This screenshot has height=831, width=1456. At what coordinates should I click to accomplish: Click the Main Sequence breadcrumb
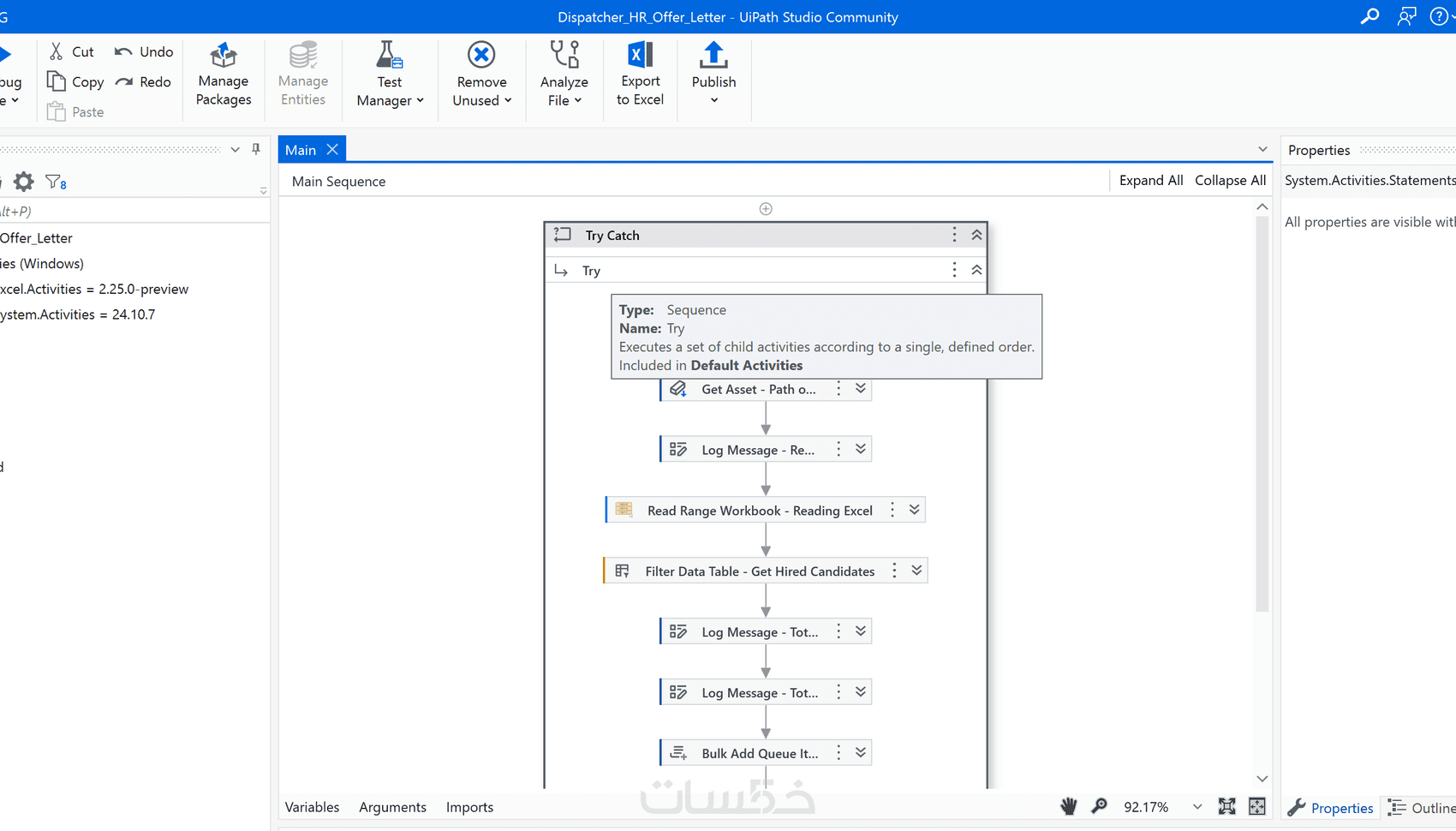tap(338, 182)
